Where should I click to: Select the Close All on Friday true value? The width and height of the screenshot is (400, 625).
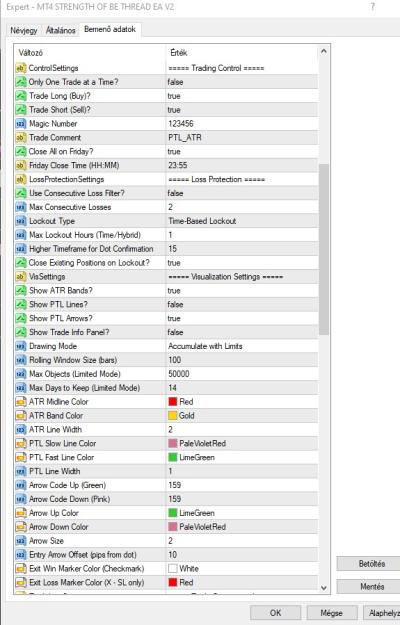click(x=174, y=151)
